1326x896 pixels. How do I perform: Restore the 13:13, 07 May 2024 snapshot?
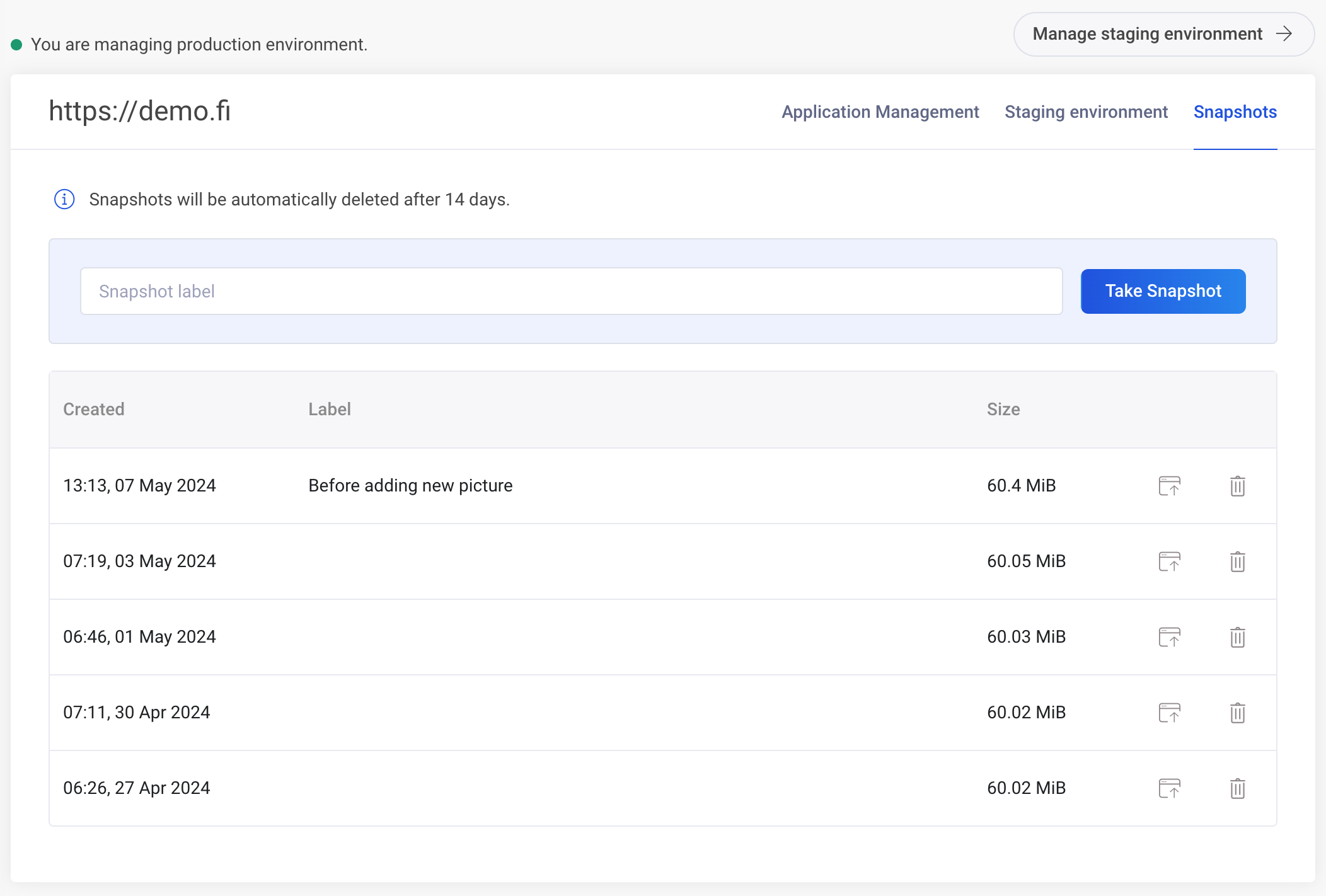[x=1169, y=486]
